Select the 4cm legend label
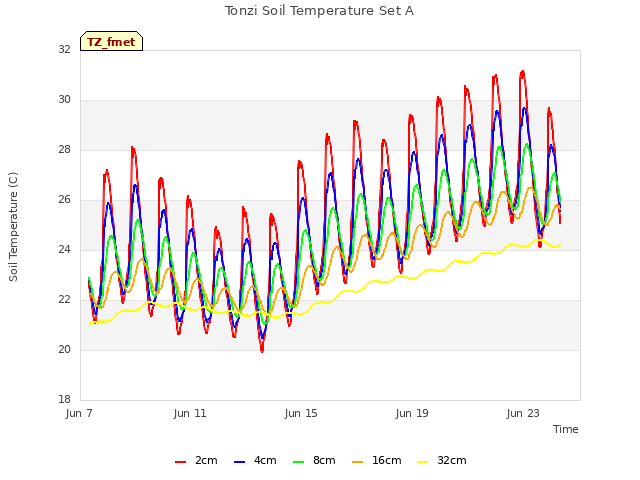Screen dimensions: 640x480 point(265,460)
